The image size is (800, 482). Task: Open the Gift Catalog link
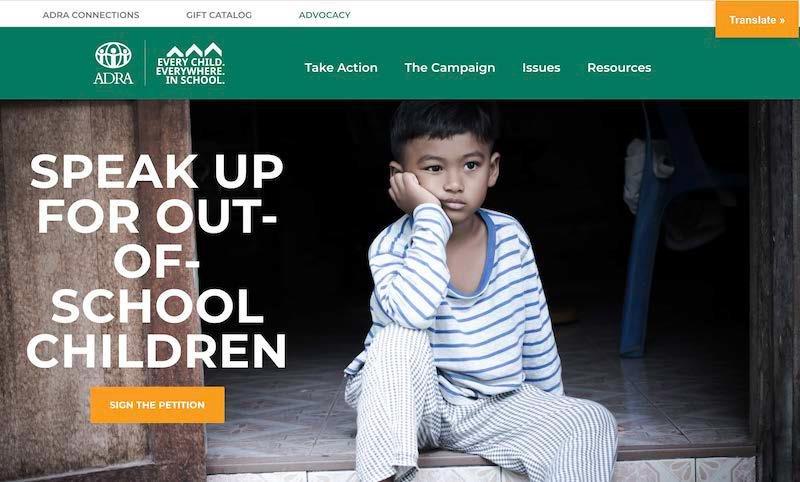coord(219,15)
